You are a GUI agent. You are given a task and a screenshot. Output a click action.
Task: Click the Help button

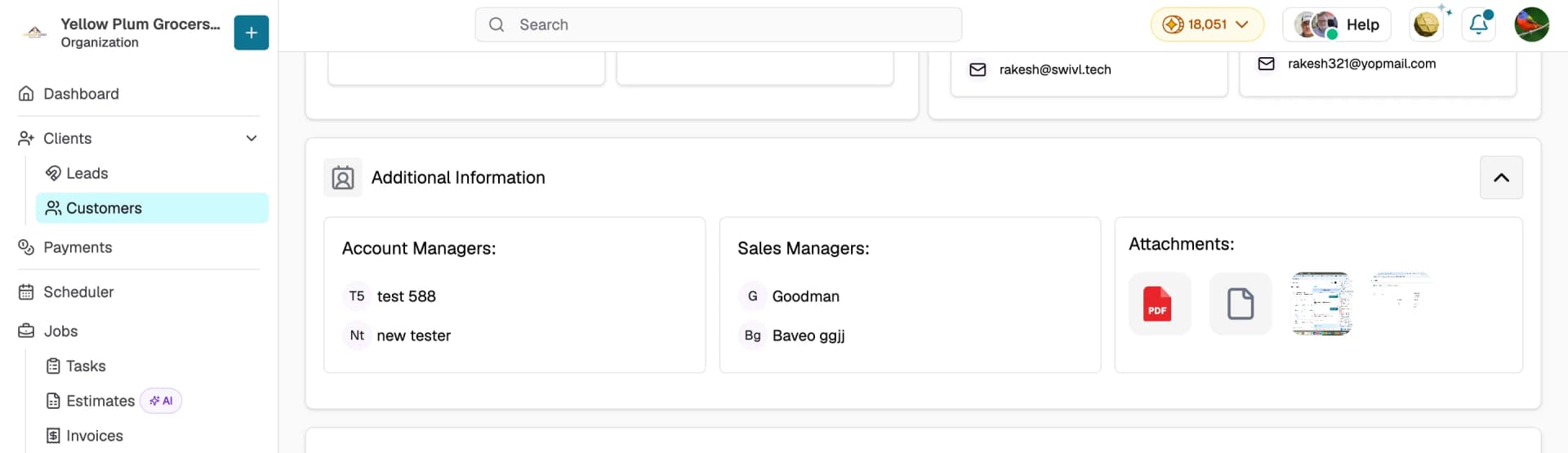pyautogui.click(x=1337, y=24)
